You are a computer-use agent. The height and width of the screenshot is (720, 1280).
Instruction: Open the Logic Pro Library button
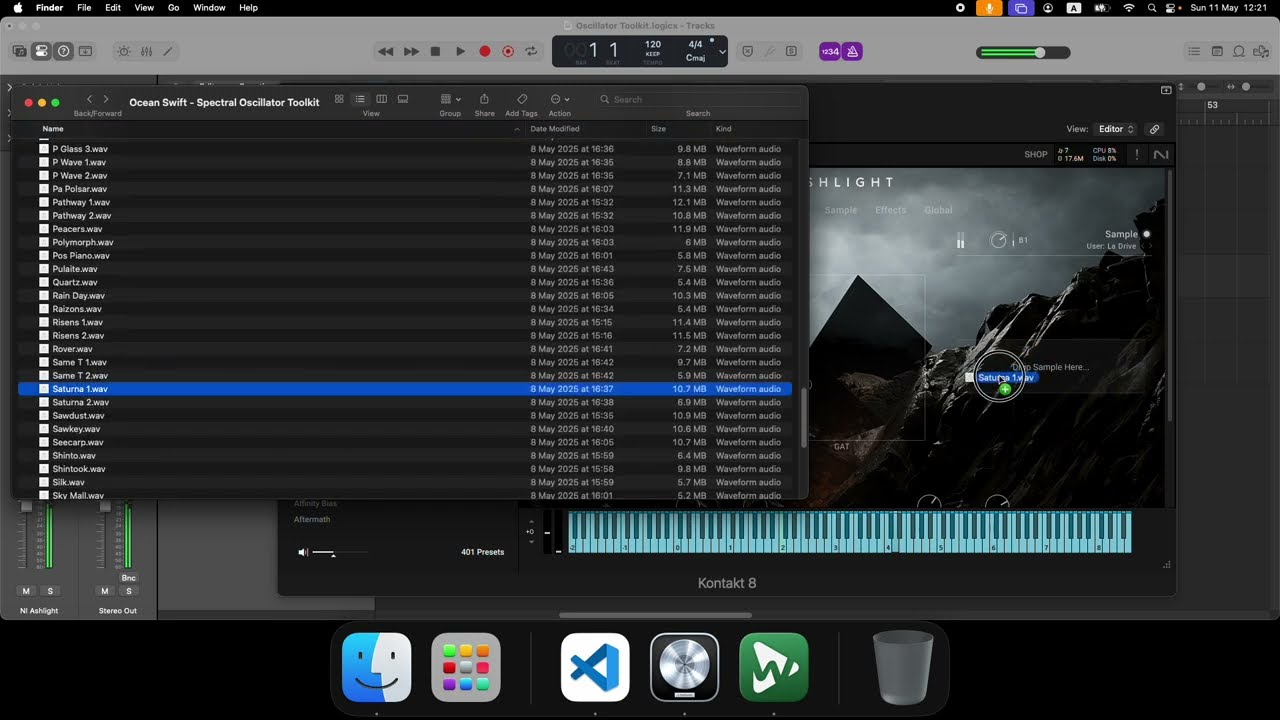tap(20, 51)
